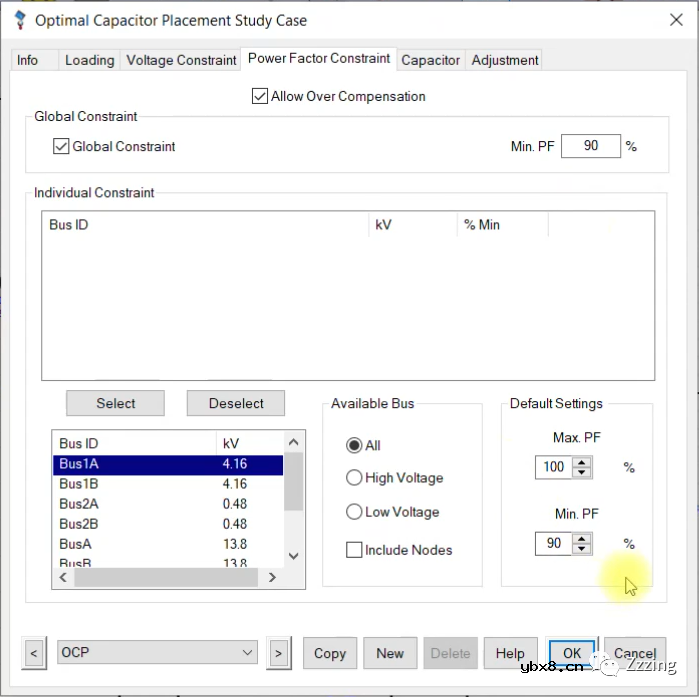The width and height of the screenshot is (699, 697).
Task: Select the Low Voltage radio option
Action: pyautogui.click(x=353, y=512)
